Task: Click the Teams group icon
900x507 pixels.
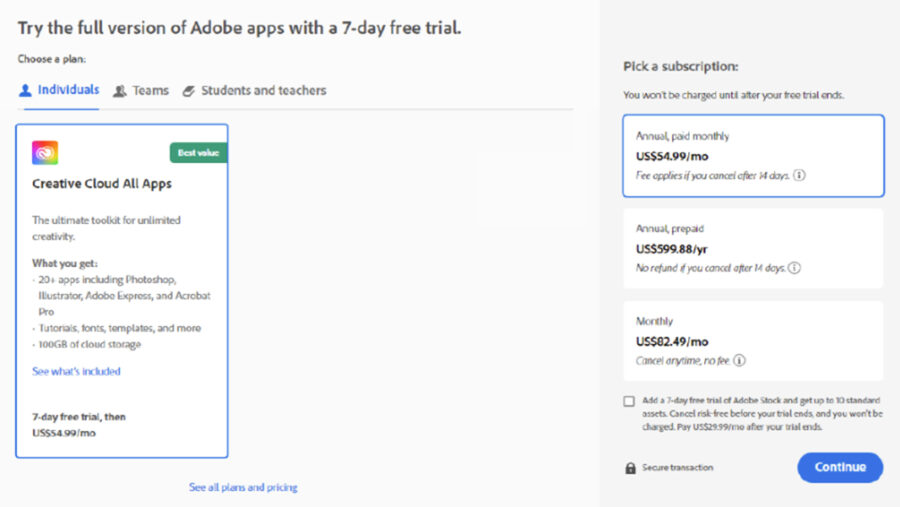Action: [x=119, y=91]
